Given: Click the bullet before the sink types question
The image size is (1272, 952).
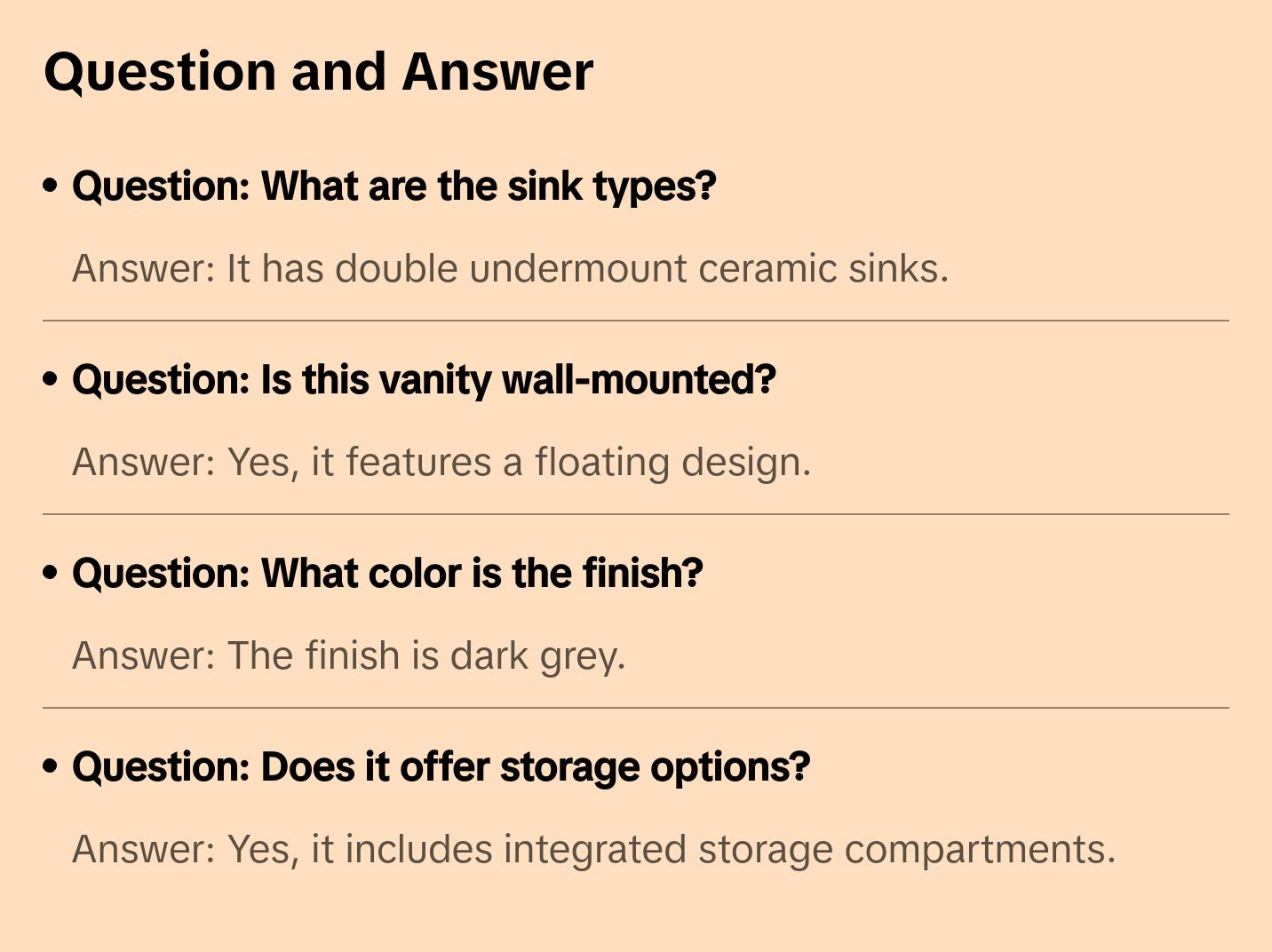Looking at the screenshot, I should [51, 186].
